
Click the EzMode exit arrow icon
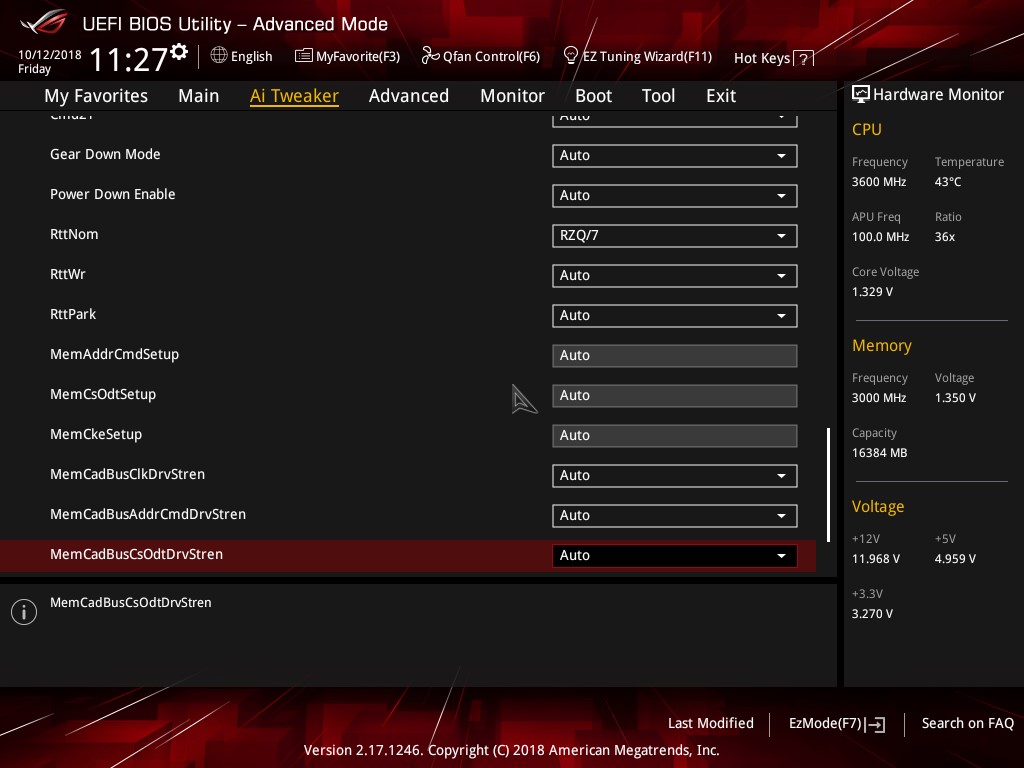pyautogui.click(x=877, y=724)
